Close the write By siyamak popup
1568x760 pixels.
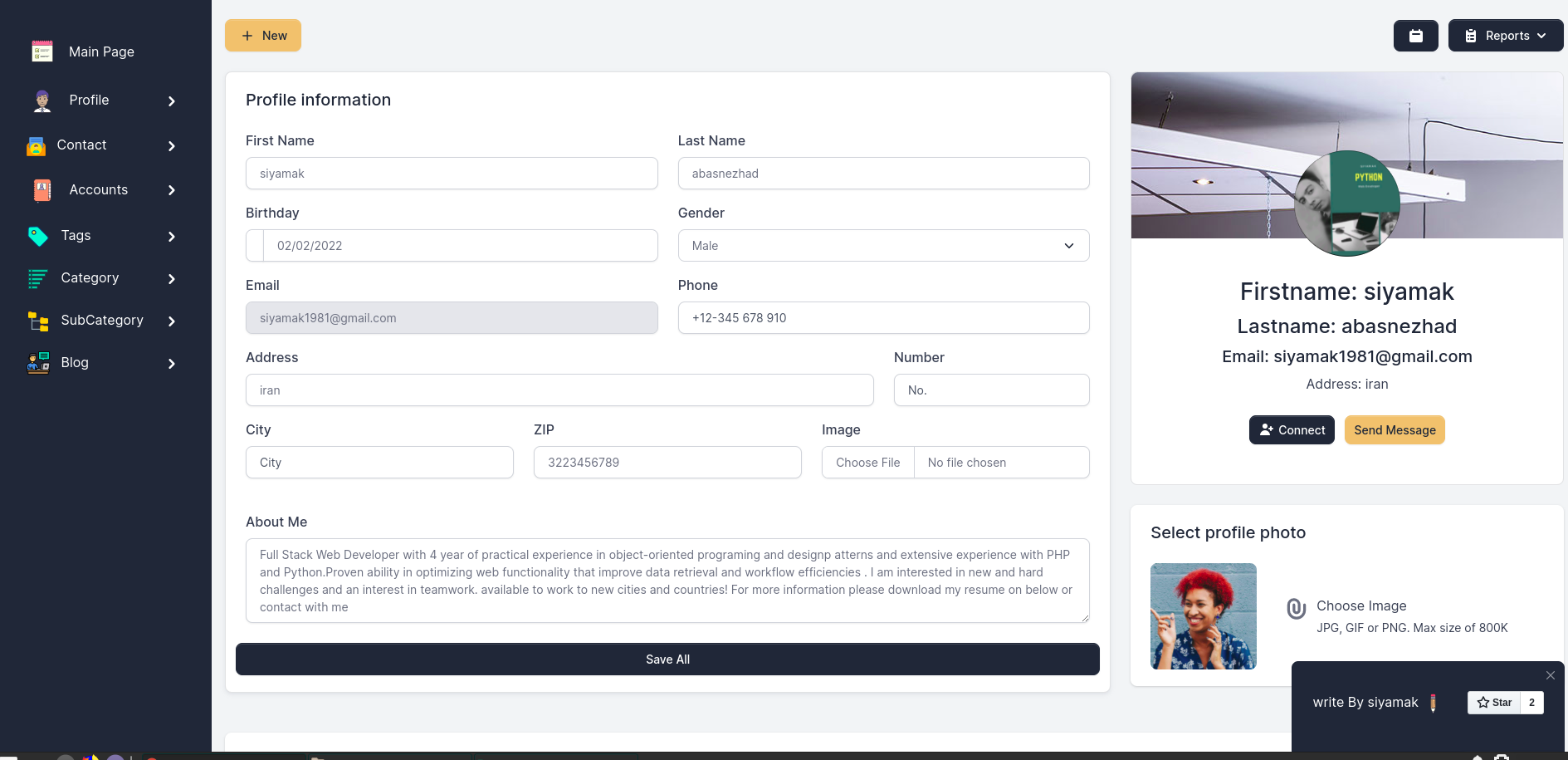point(1551,675)
